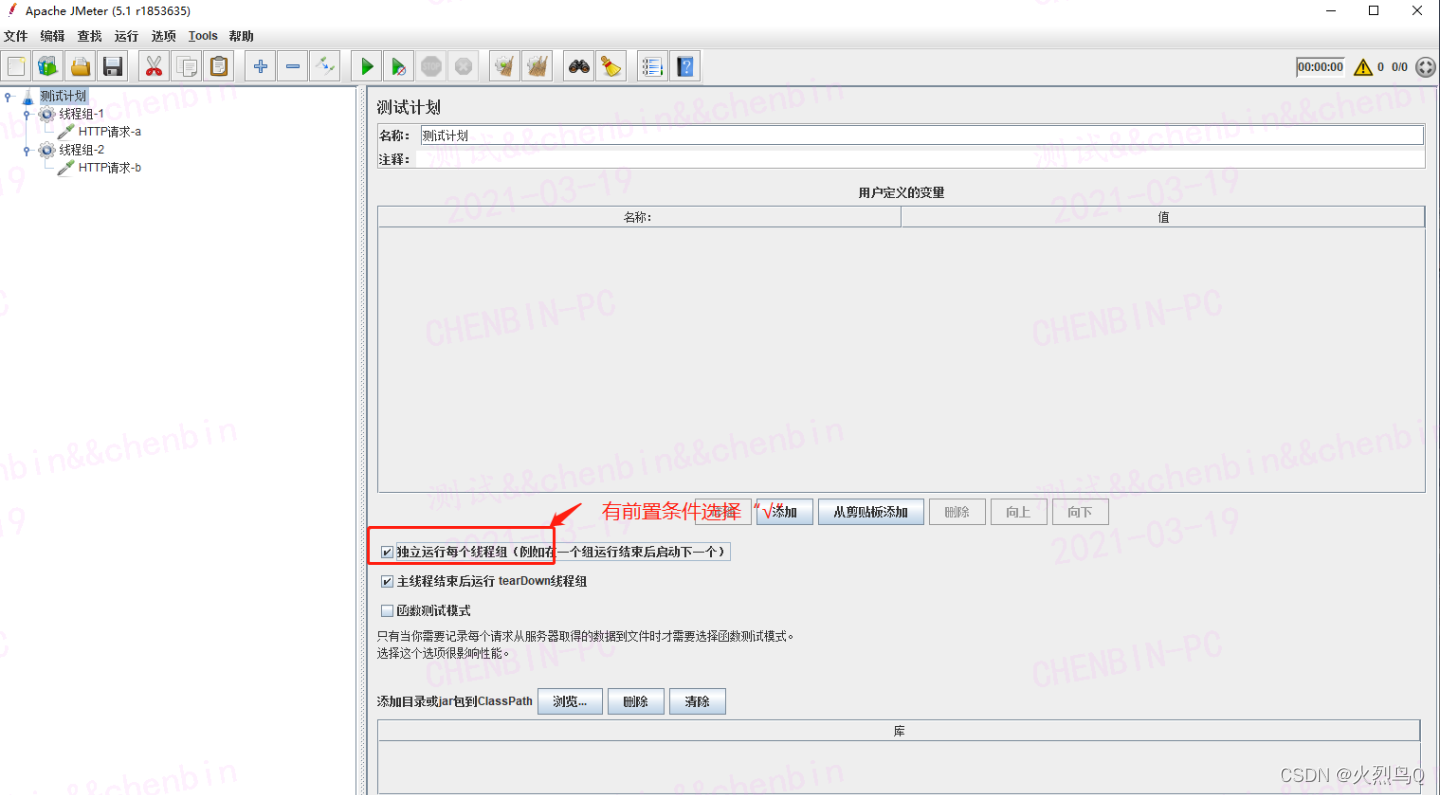Collapse the 测试计划 tree node
Viewport: 1440px width, 795px height.
point(8,97)
